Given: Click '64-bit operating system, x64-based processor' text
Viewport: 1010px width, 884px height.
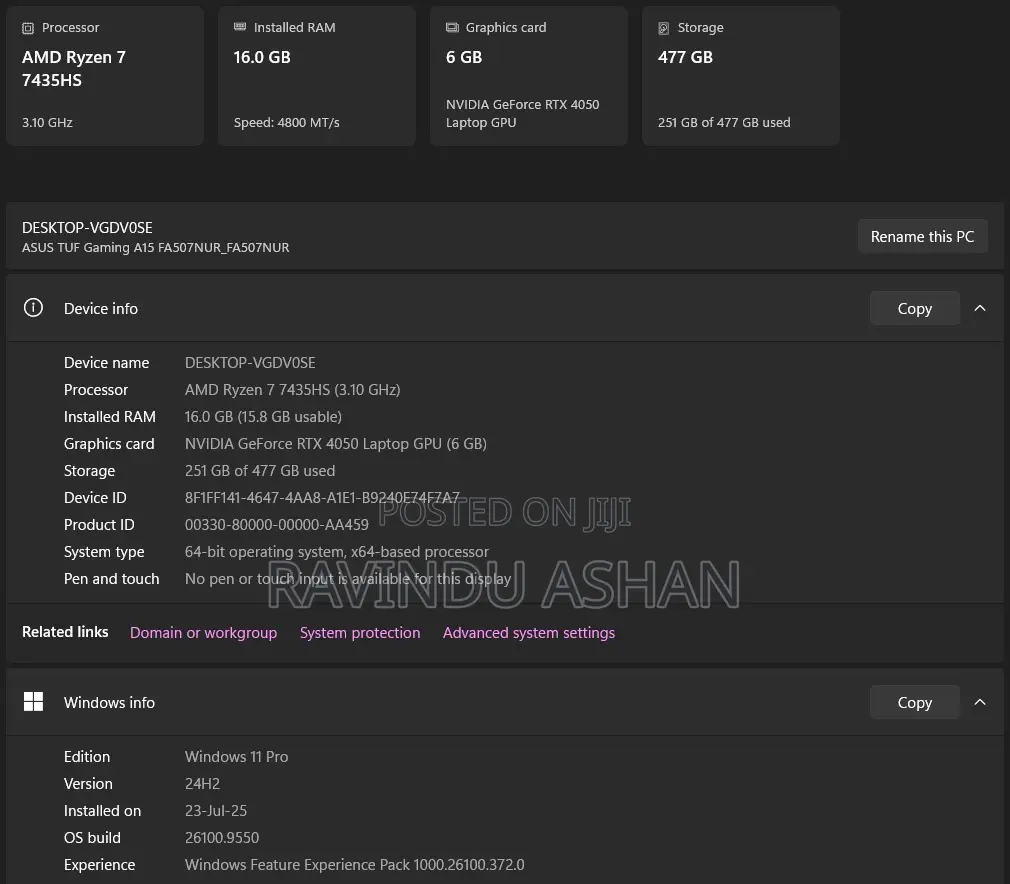Looking at the screenshot, I should coord(337,552).
